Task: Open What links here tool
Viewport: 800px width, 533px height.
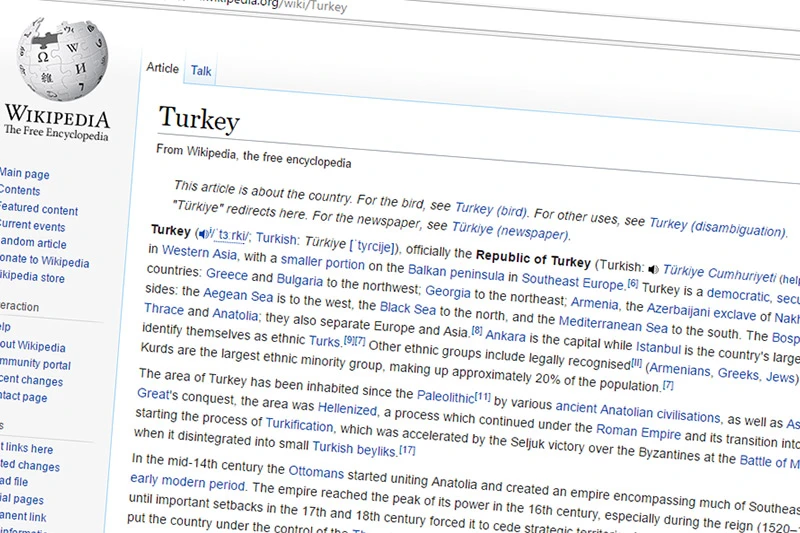Action: pos(27,448)
